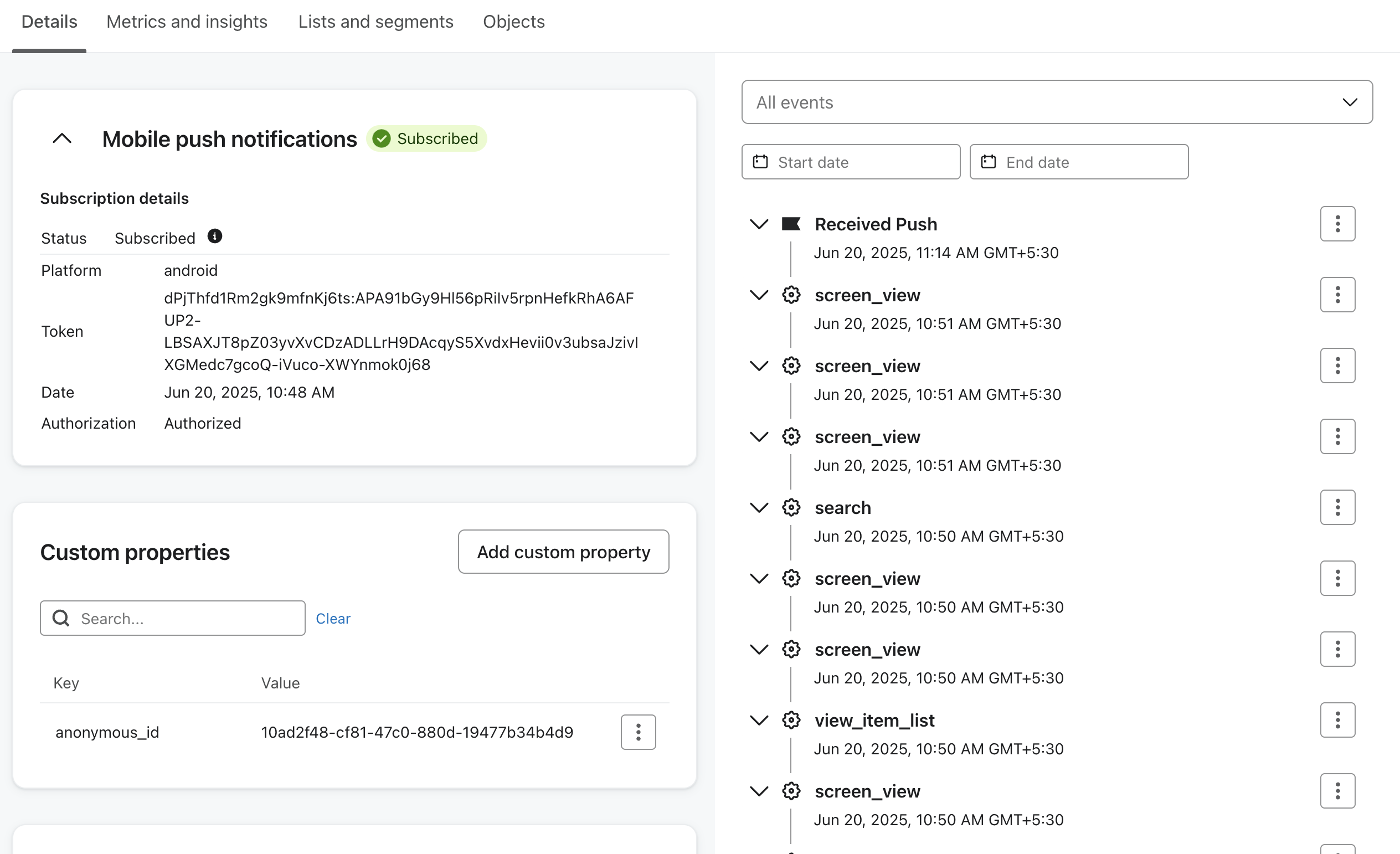Click the subscription date Jun 20, 2025, 10:48 AM
Screen dimensions: 1400x854
249,393
